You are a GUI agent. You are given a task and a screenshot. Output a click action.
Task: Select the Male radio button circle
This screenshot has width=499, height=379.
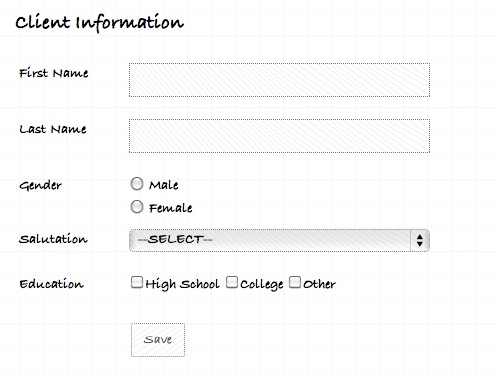(137, 184)
